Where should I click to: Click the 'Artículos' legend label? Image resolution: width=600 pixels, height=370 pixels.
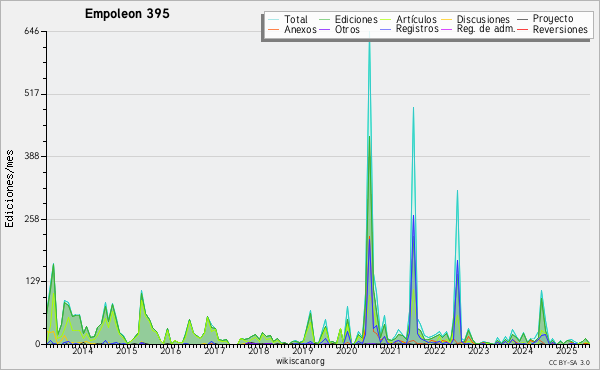tap(416, 19)
